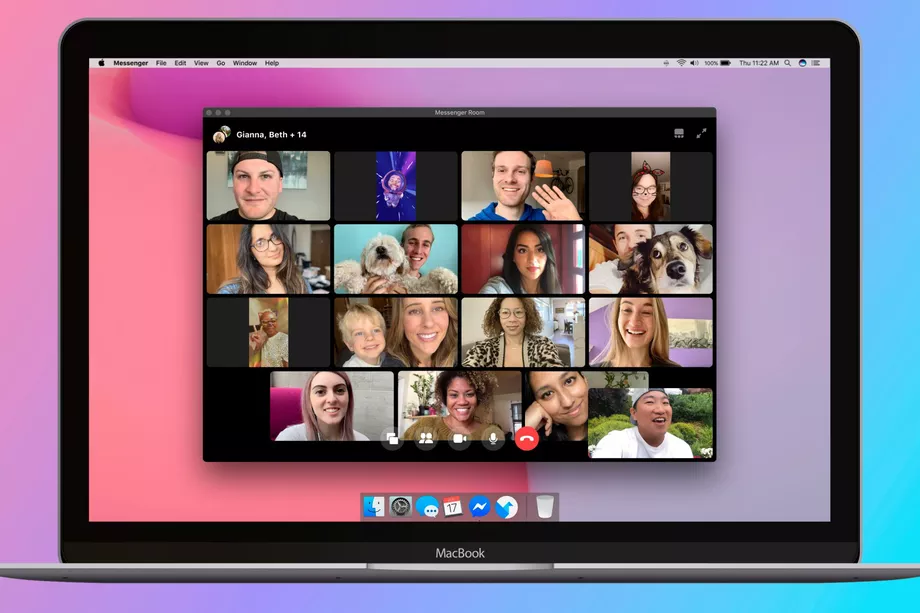This screenshot has height=613, width=920.
Task: Activate Siri from the menu bar
Action: pyautogui.click(x=802, y=63)
